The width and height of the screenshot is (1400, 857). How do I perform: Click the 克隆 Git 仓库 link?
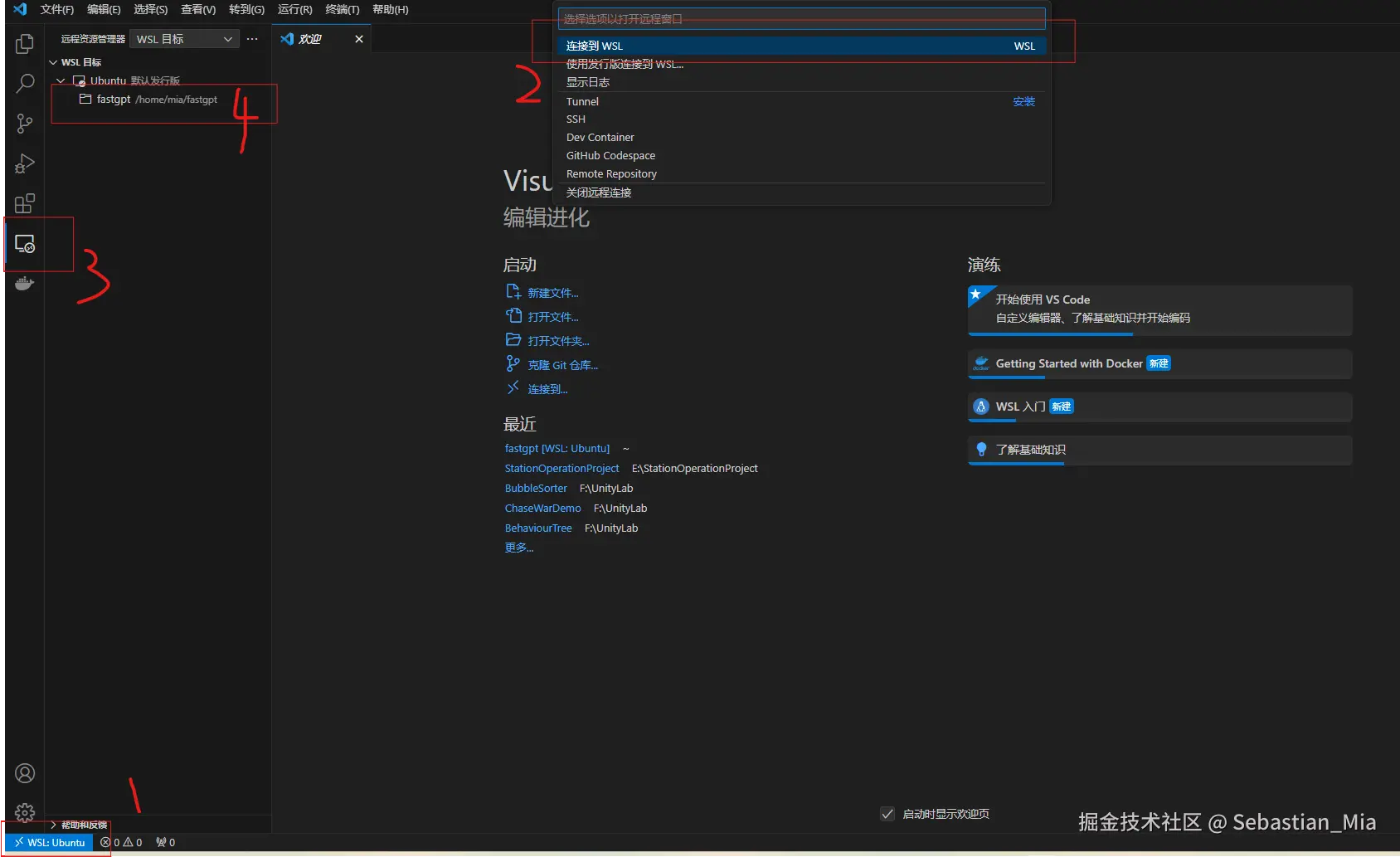coord(562,364)
